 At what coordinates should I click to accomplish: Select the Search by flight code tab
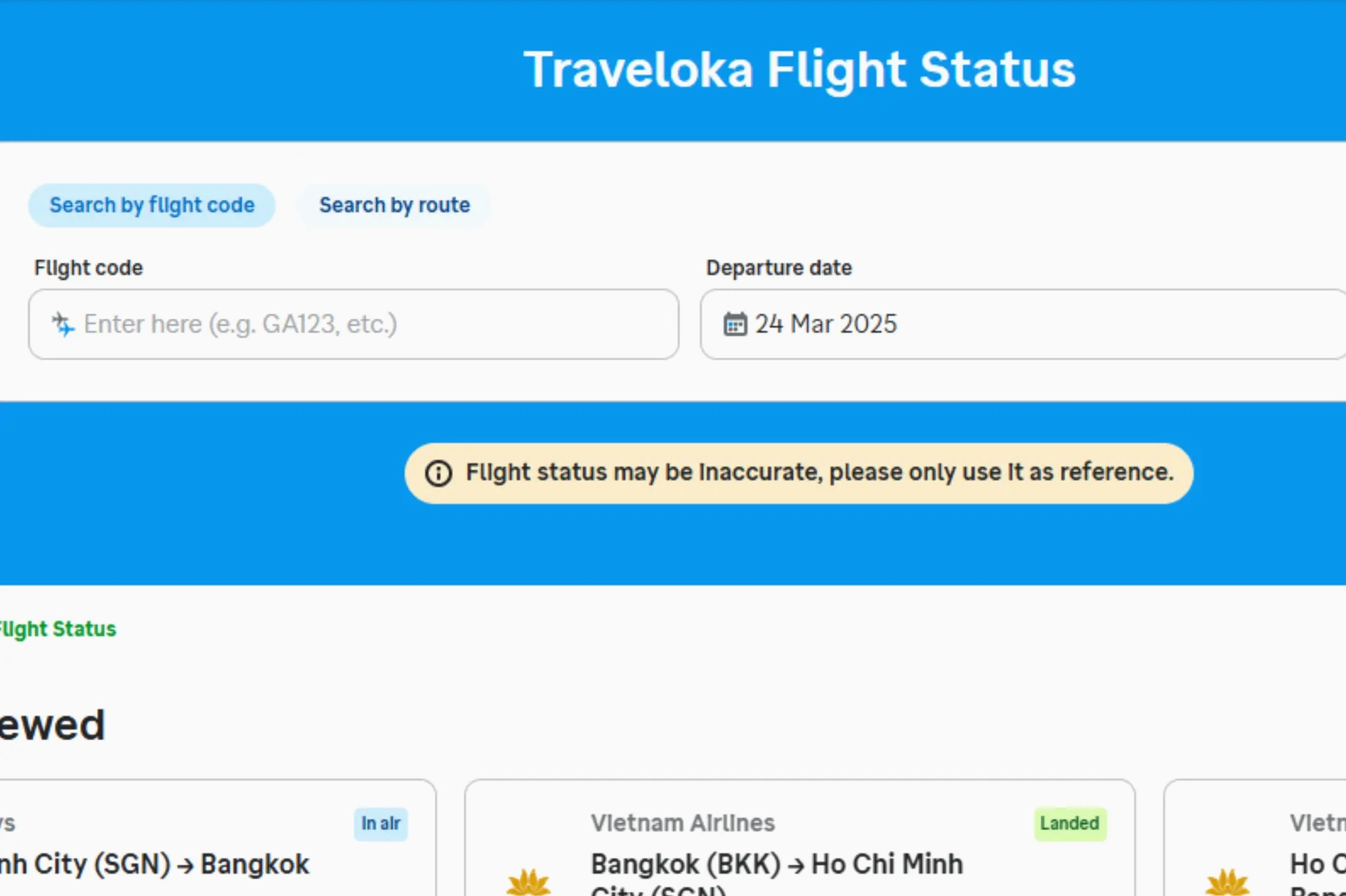tap(152, 205)
